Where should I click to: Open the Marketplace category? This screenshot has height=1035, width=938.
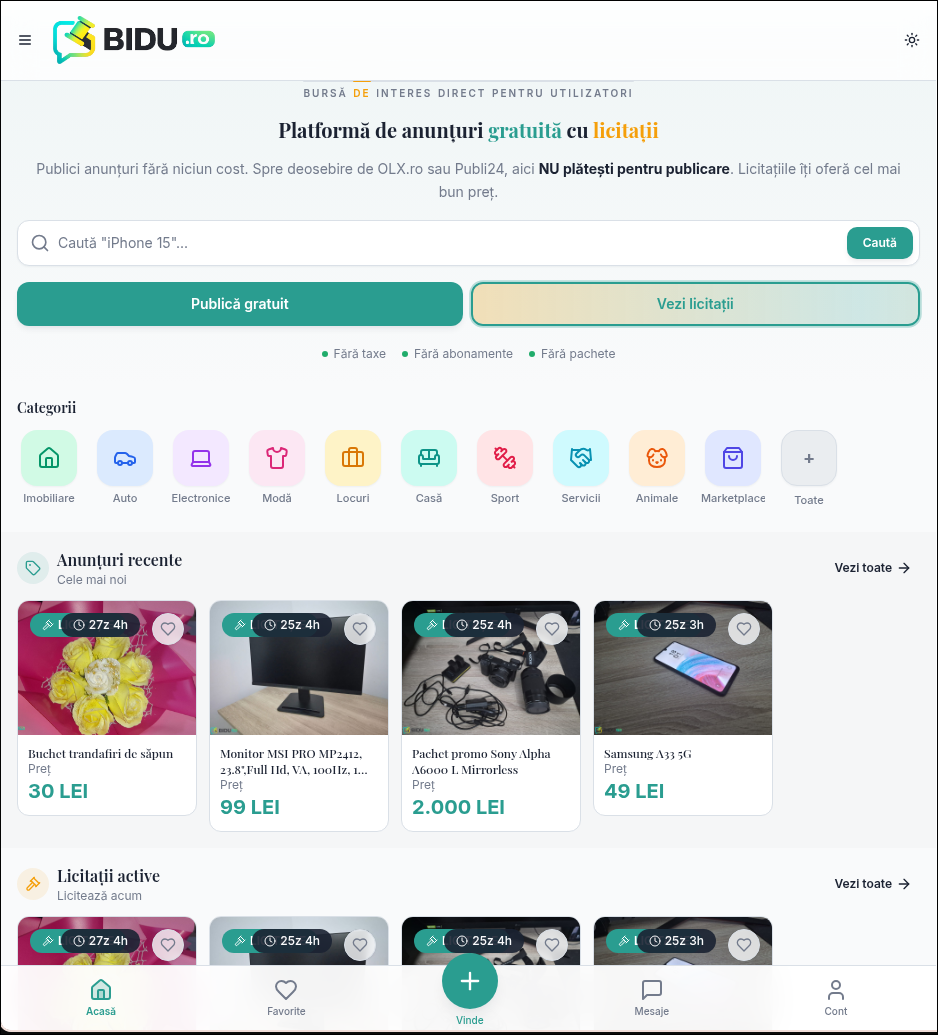pyautogui.click(x=732, y=456)
